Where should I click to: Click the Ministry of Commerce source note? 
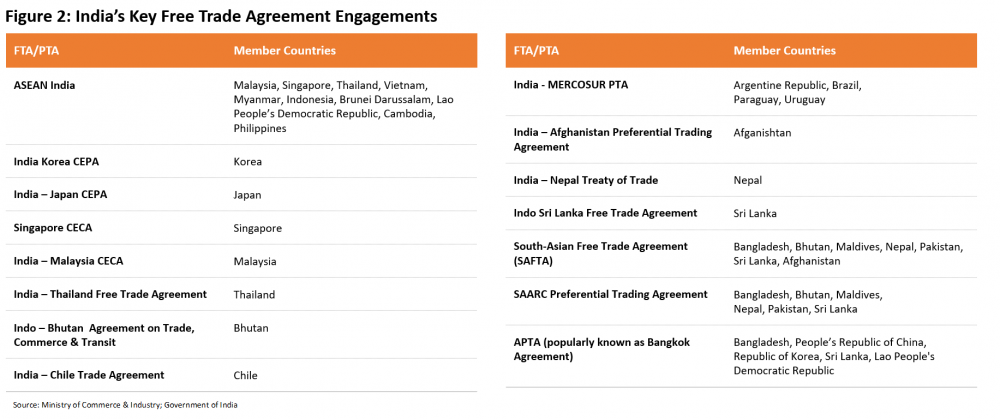[x=125, y=405]
